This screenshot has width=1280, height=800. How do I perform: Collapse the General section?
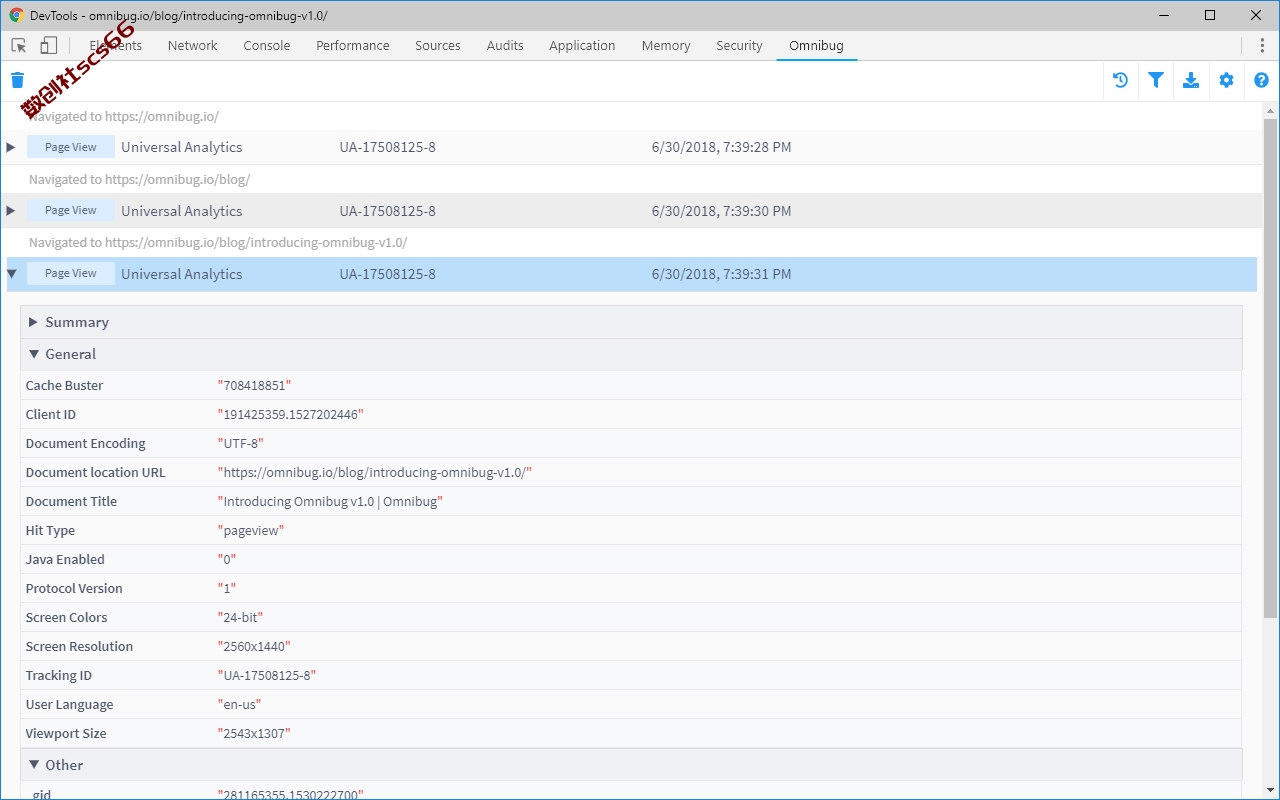point(33,354)
